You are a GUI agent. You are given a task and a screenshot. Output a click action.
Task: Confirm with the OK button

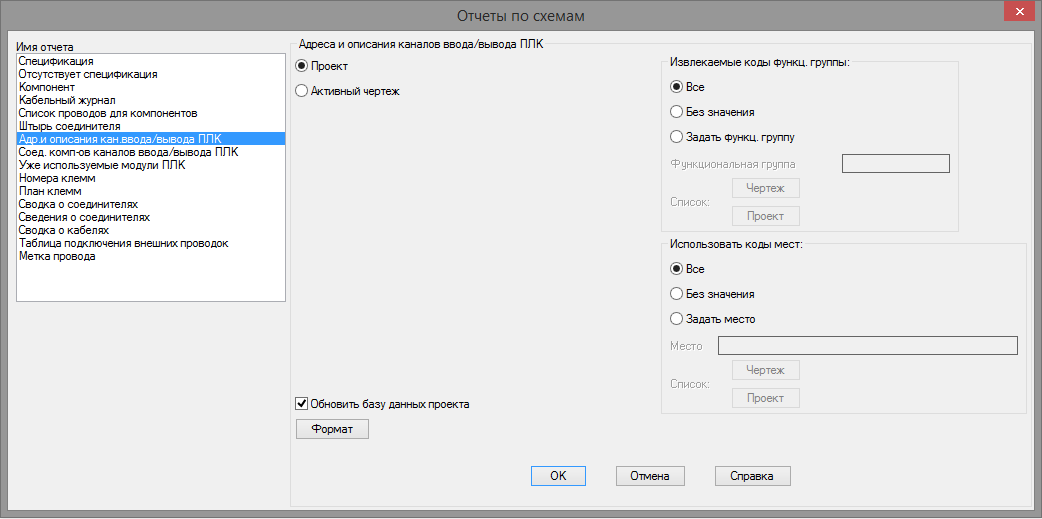coord(558,476)
